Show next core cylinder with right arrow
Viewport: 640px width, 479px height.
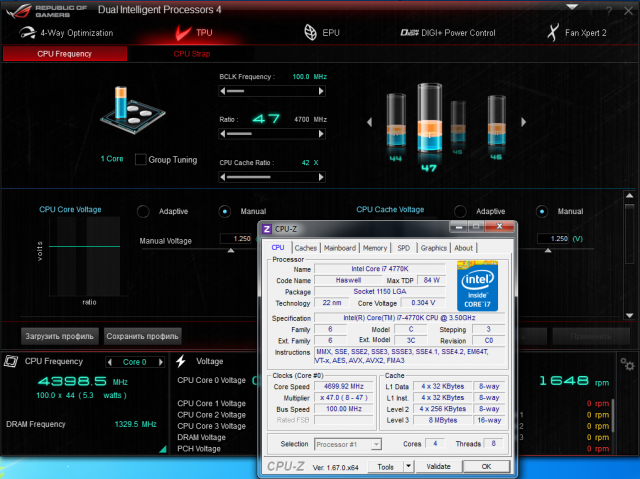pyautogui.click(x=523, y=122)
